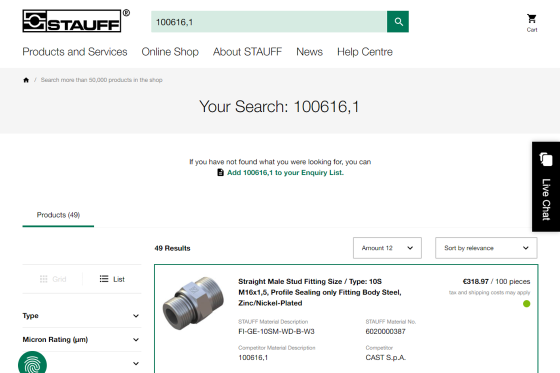Switch to List view
This screenshot has height=373, width=560.
pyautogui.click(x=112, y=279)
